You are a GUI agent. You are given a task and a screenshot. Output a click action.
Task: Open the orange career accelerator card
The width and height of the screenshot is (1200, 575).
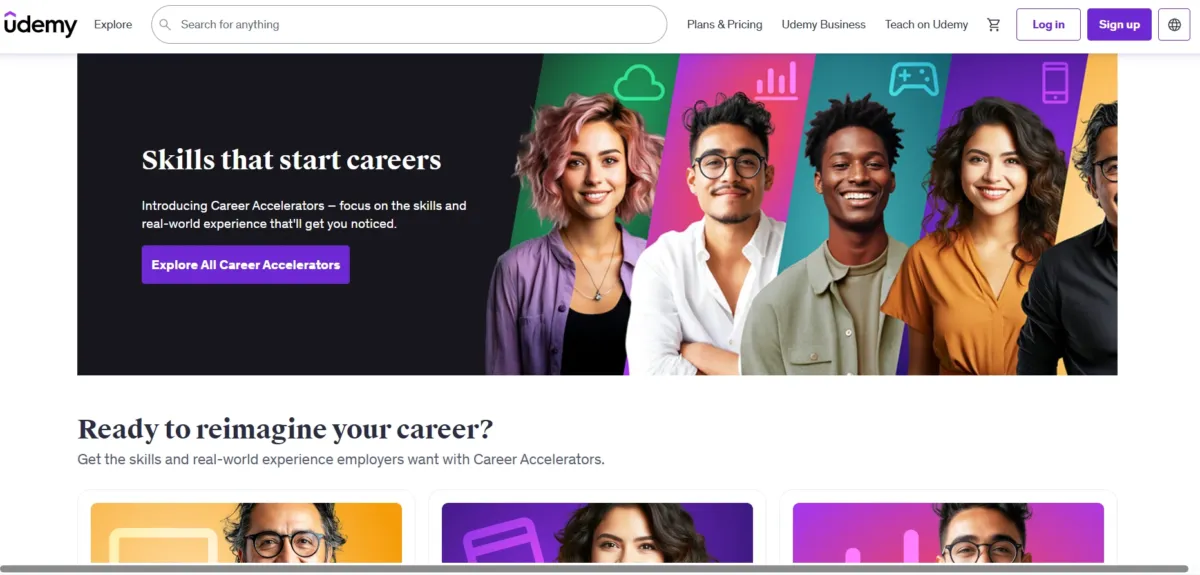tap(246, 532)
